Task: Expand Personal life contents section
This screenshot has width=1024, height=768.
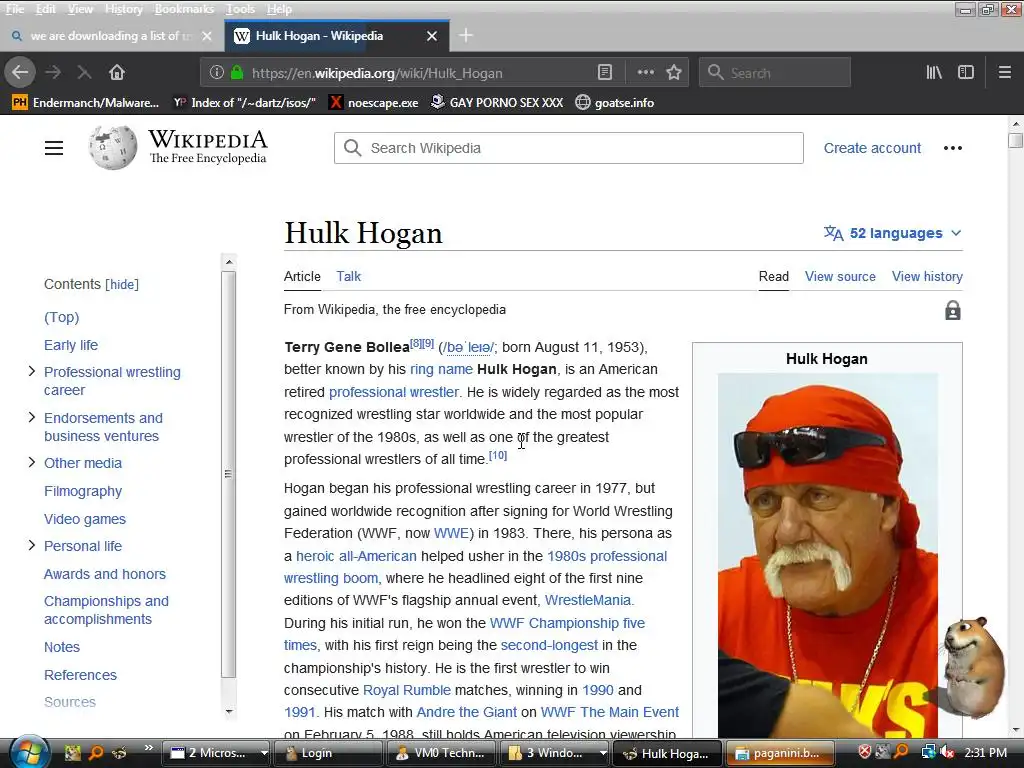Action: tap(31, 545)
